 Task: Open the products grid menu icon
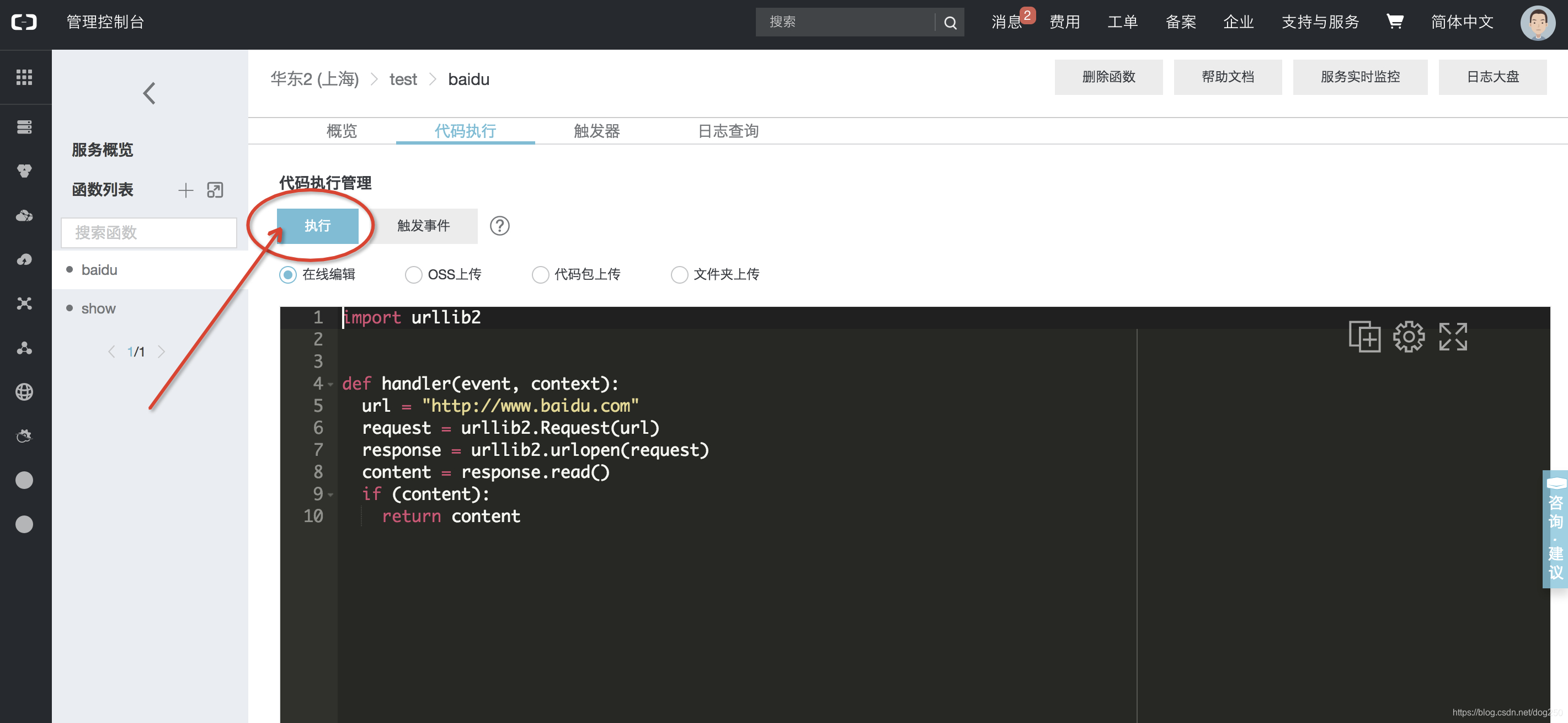click(x=24, y=77)
